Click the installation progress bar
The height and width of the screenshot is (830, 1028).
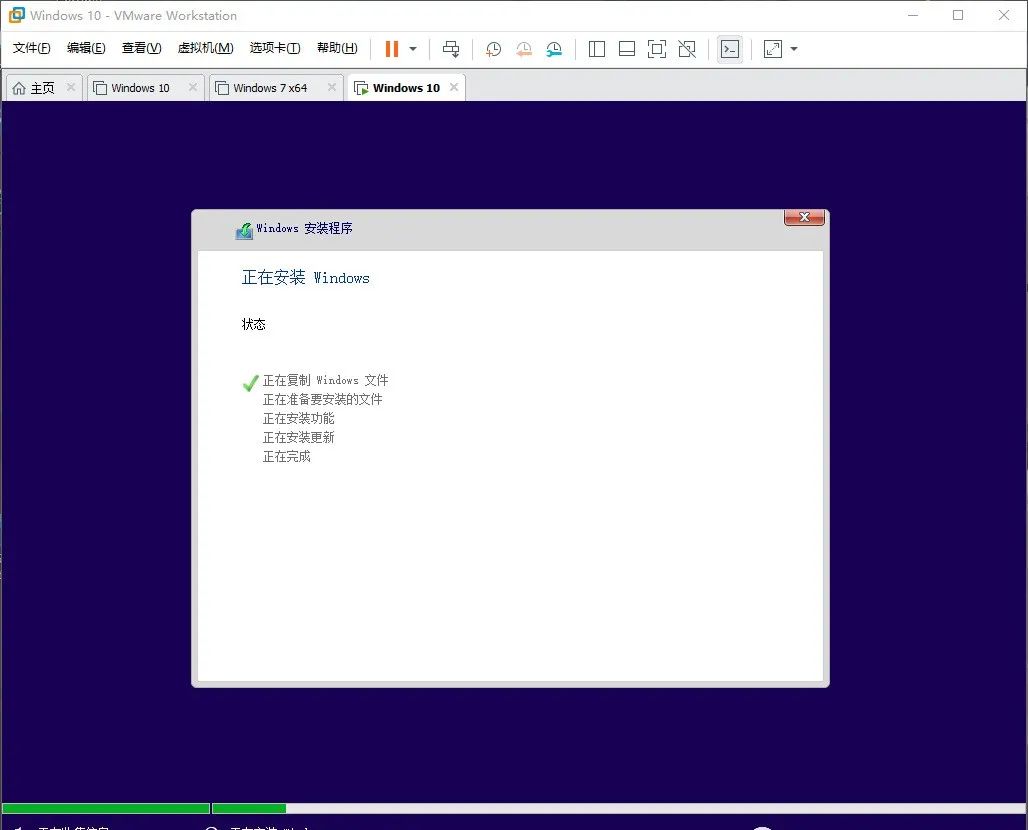click(x=105, y=808)
